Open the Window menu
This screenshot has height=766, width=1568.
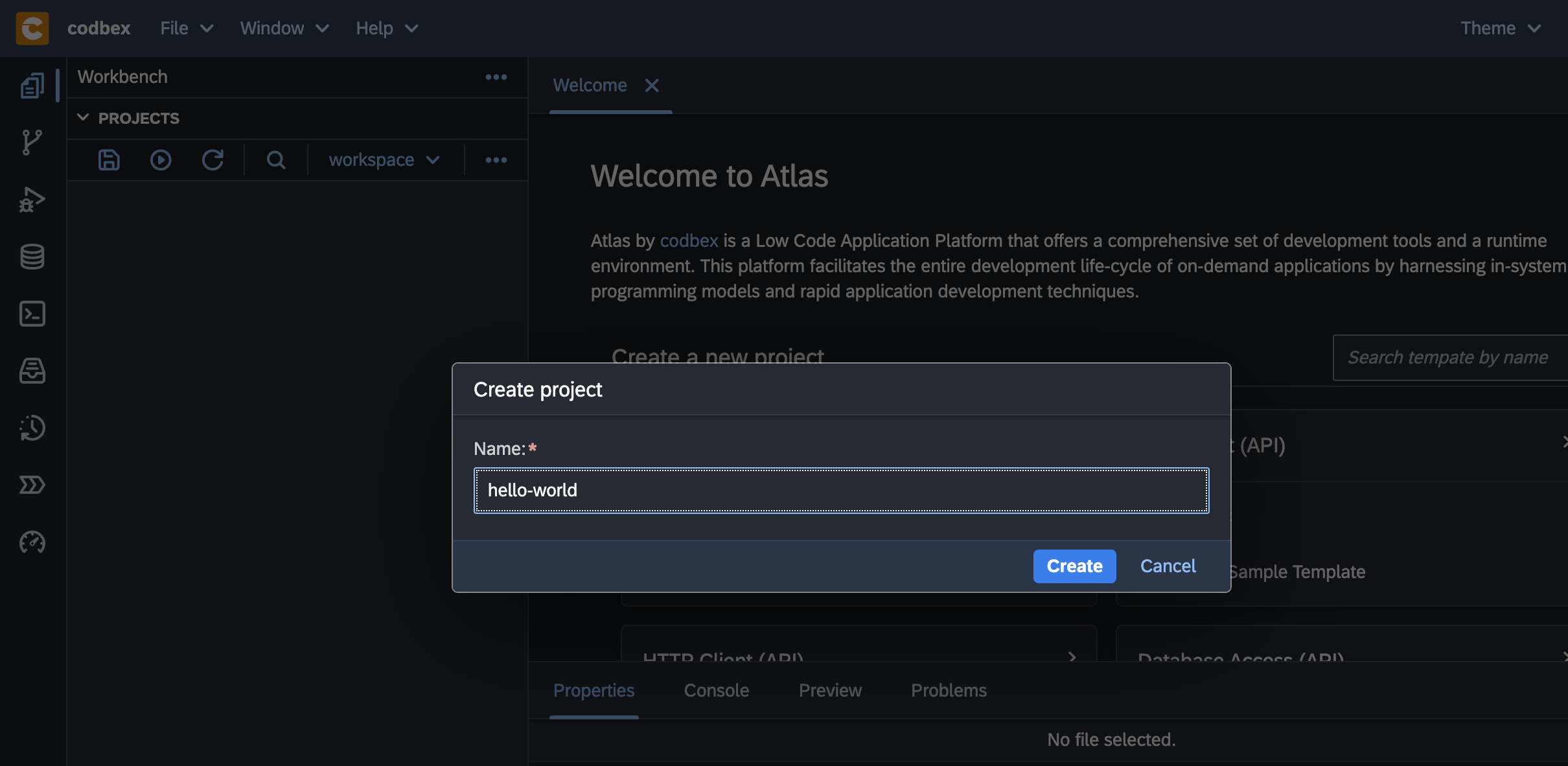pos(284,29)
